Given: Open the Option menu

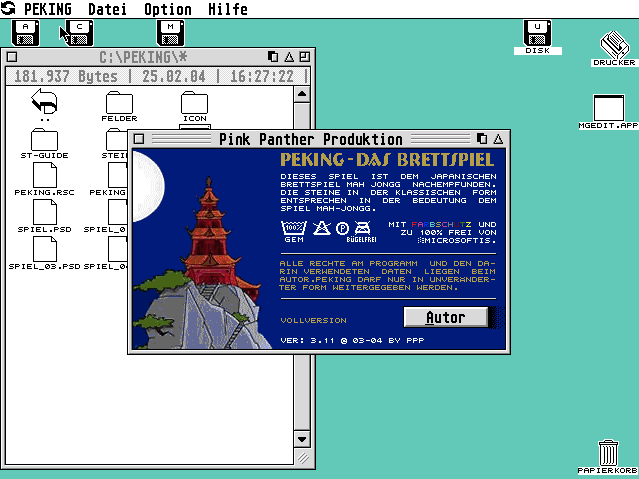Looking at the screenshot, I should (x=167, y=9).
